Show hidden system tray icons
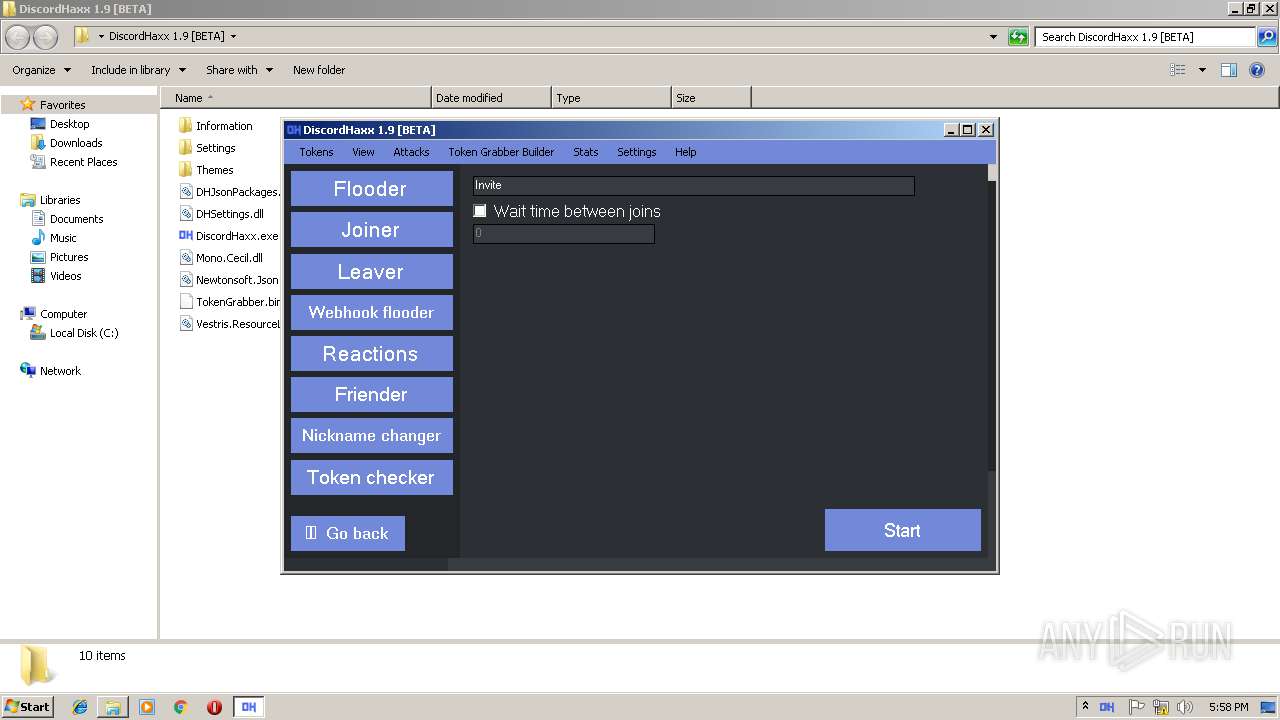The height and width of the screenshot is (720, 1280). (1085, 707)
